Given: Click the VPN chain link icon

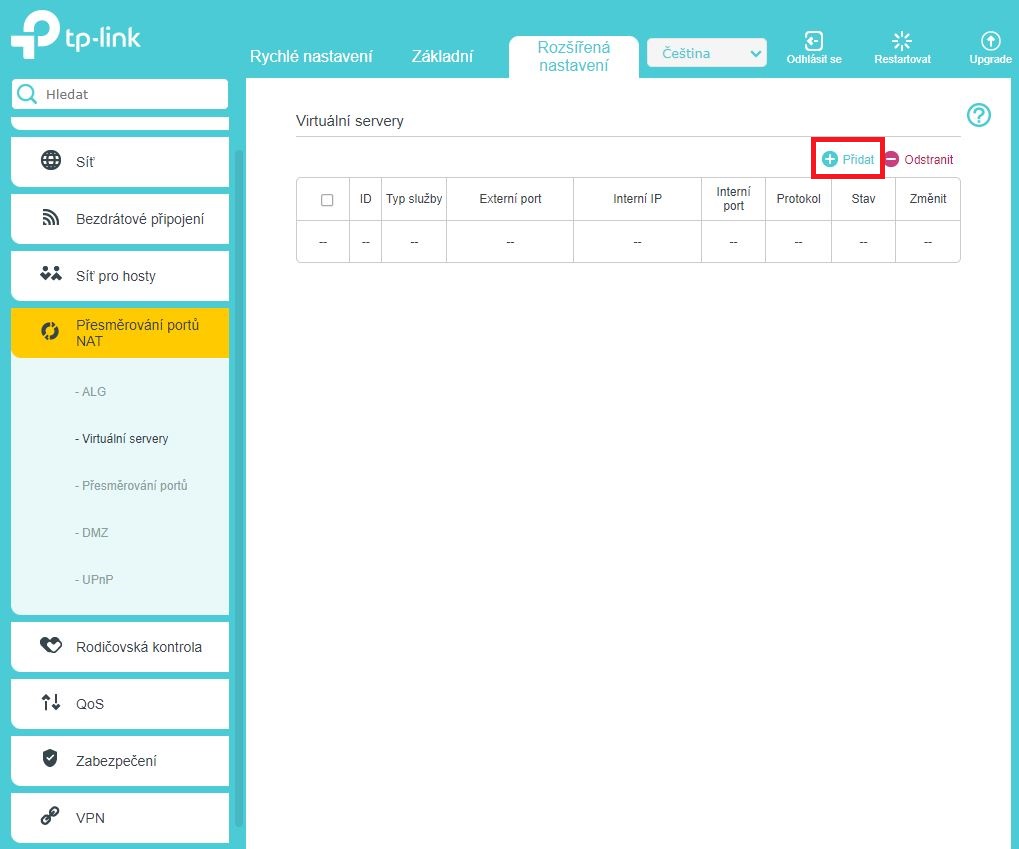Looking at the screenshot, I should pos(50,817).
